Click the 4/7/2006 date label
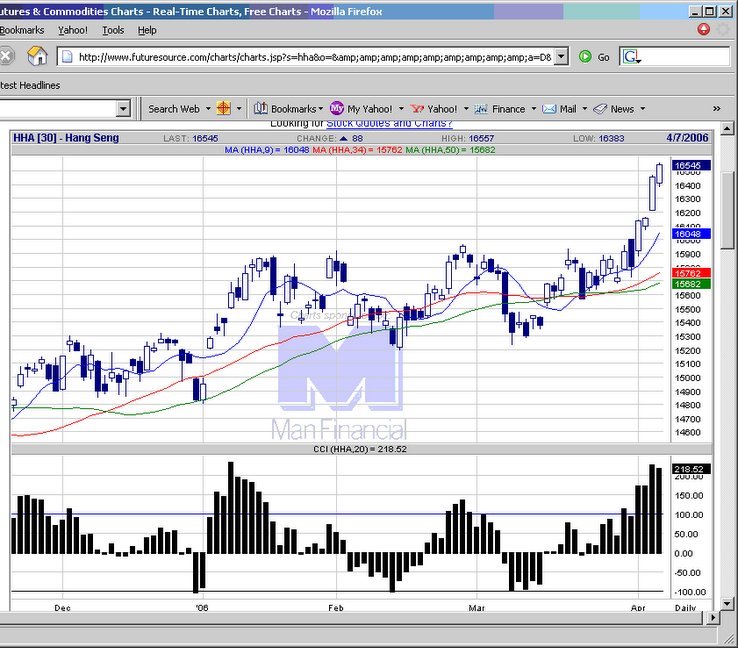738x648 pixels. (x=687, y=138)
